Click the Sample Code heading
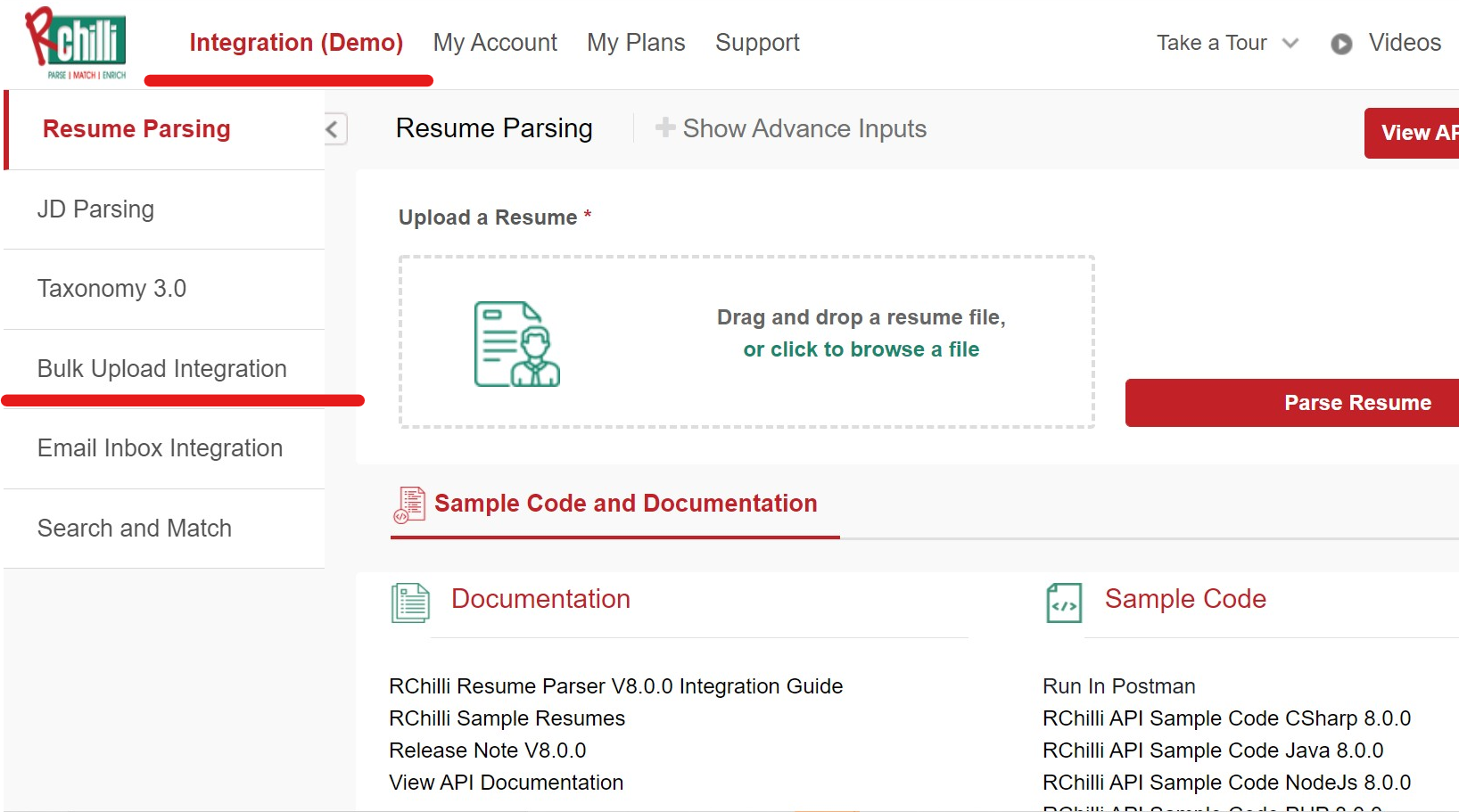The height and width of the screenshot is (812, 1459). coord(1185,599)
